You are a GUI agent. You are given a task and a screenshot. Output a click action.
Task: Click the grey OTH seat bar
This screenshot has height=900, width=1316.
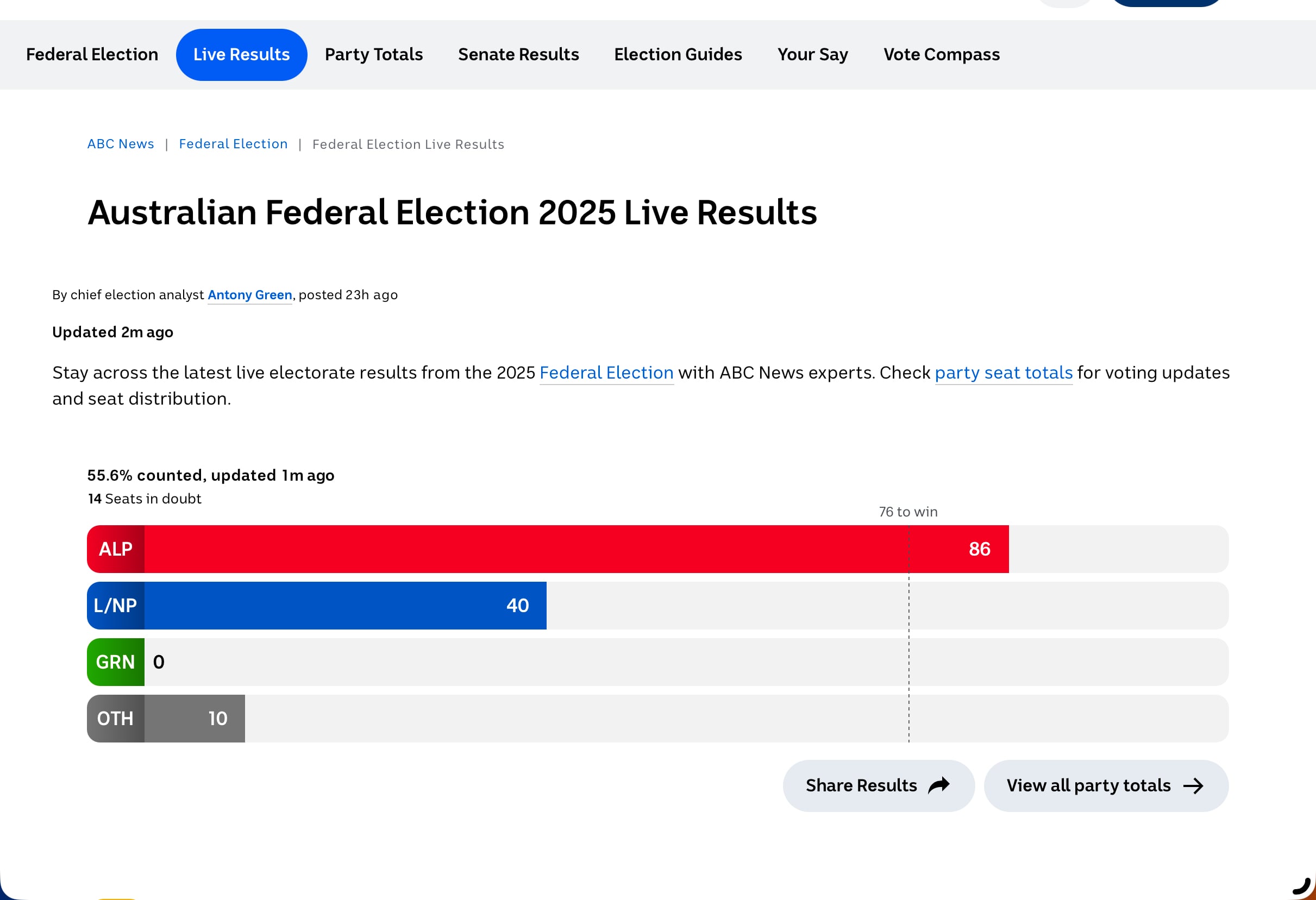[x=166, y=719]
